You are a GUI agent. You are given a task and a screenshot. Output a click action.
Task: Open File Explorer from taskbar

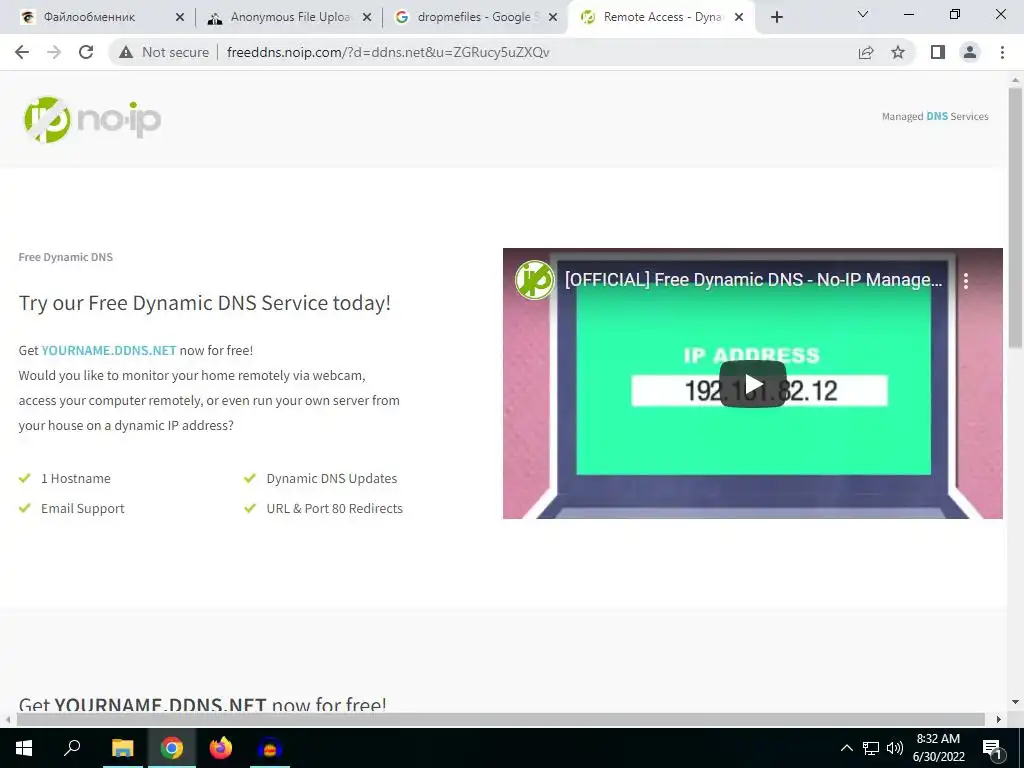(x=122, y=748)
